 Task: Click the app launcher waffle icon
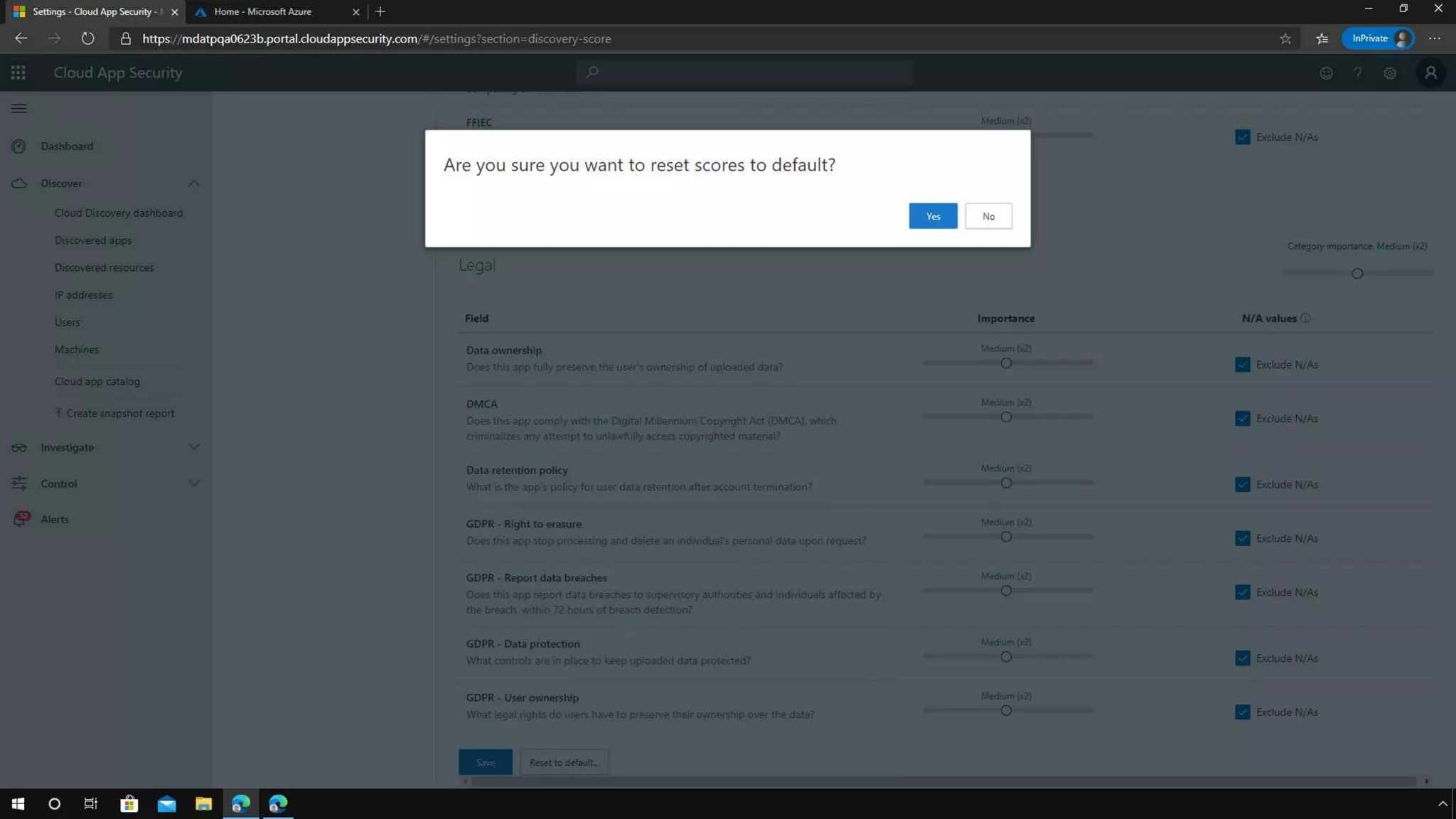coord(18,73)
